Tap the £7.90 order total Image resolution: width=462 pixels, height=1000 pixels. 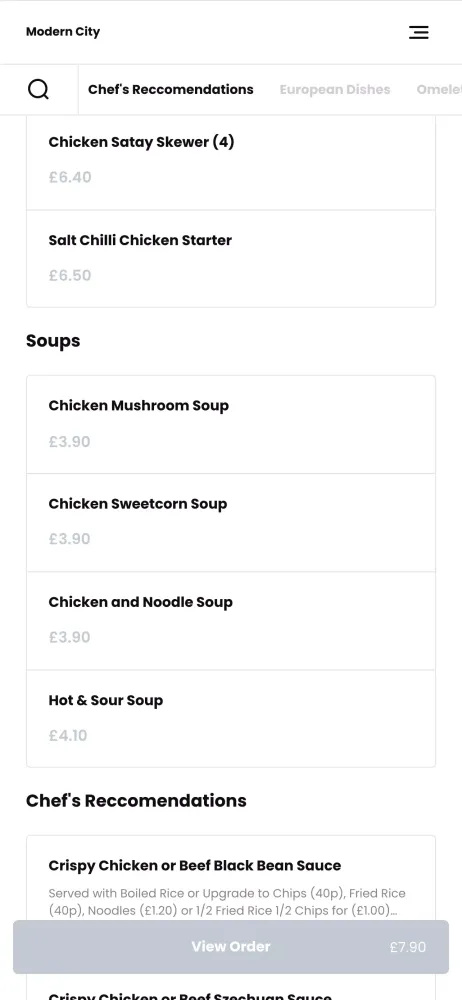[x=408, y=947]
